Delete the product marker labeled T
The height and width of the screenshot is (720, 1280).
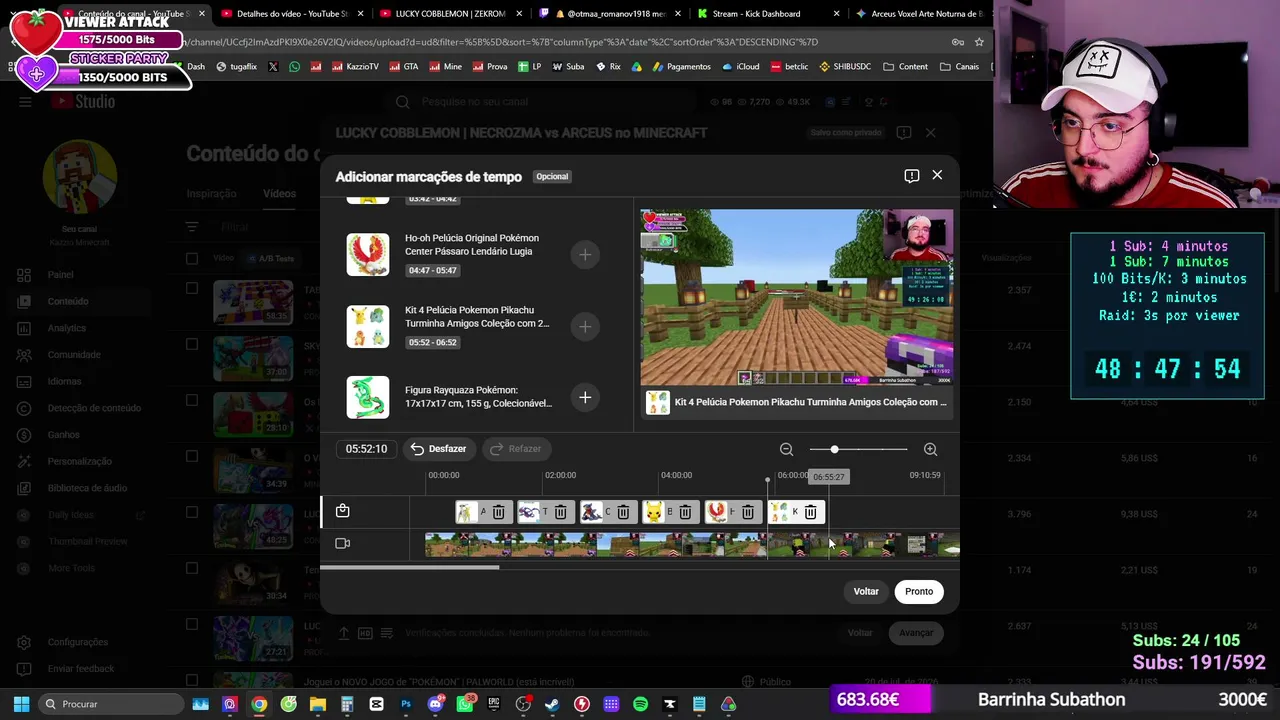click(560, 512)
